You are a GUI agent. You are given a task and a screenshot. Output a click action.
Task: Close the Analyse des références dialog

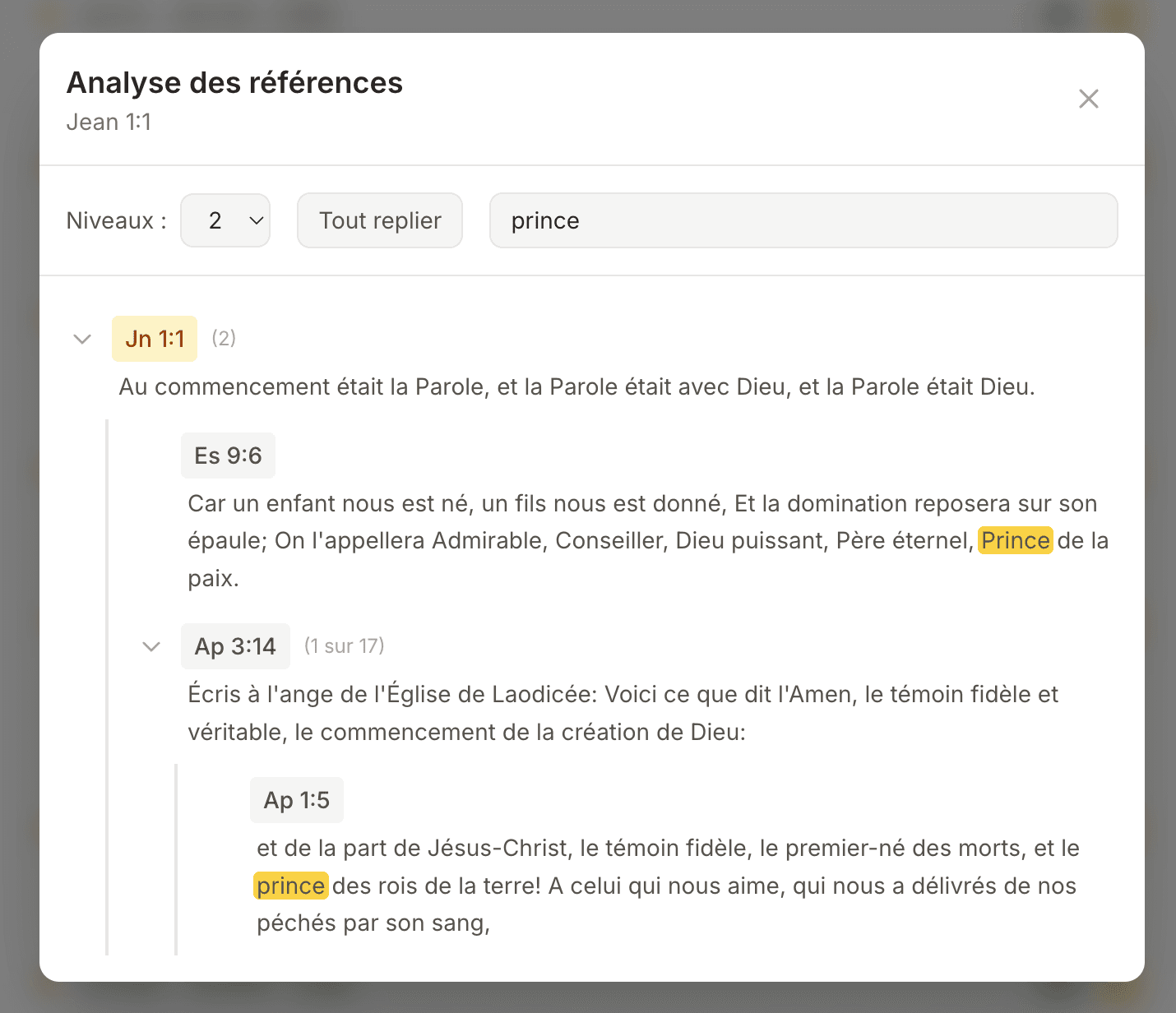(x=1089, y=98)
